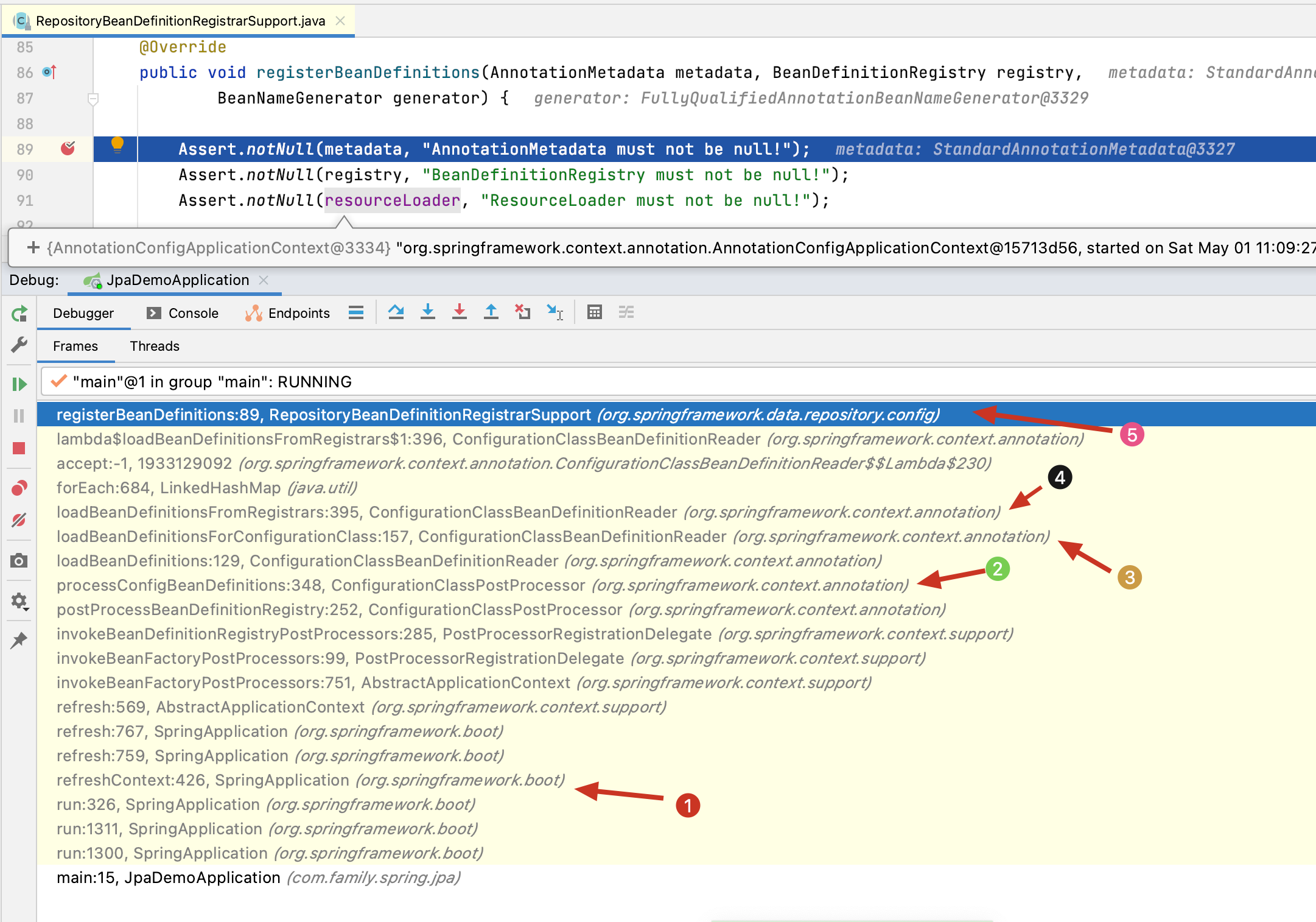Click the Run to Cursor icon
This screenshot has height=922, width=1316.
pos(555,312)
